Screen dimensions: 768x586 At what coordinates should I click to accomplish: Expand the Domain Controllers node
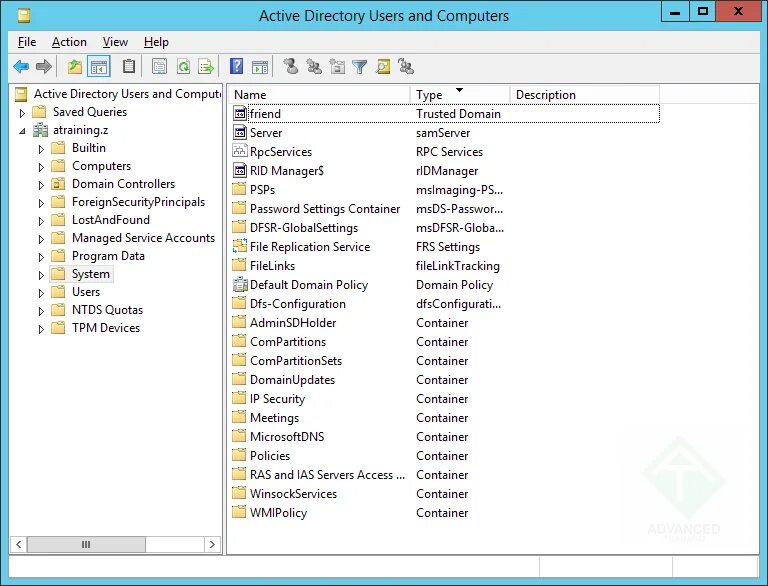coord(41,185)
